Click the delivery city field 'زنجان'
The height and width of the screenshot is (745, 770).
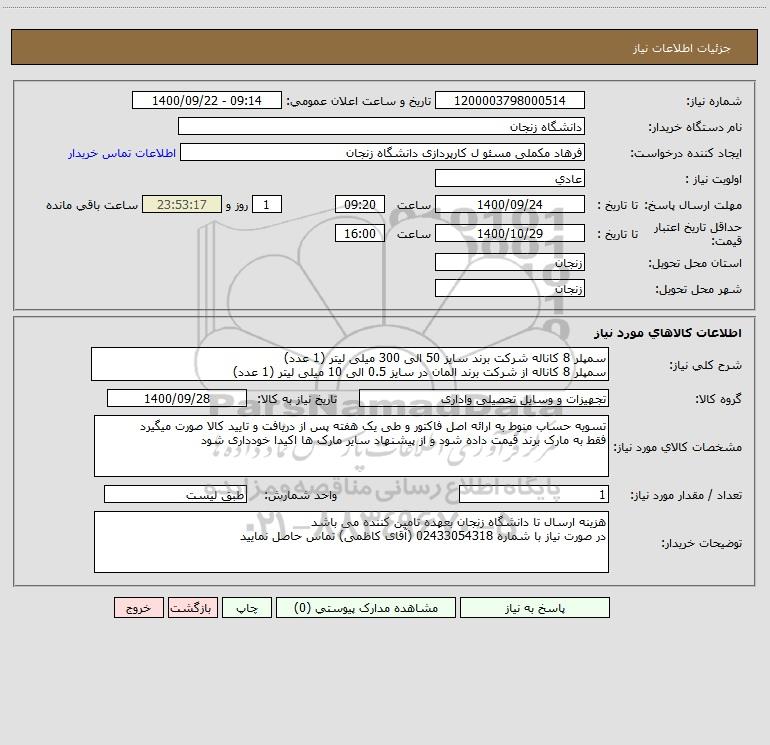[510, 288]
